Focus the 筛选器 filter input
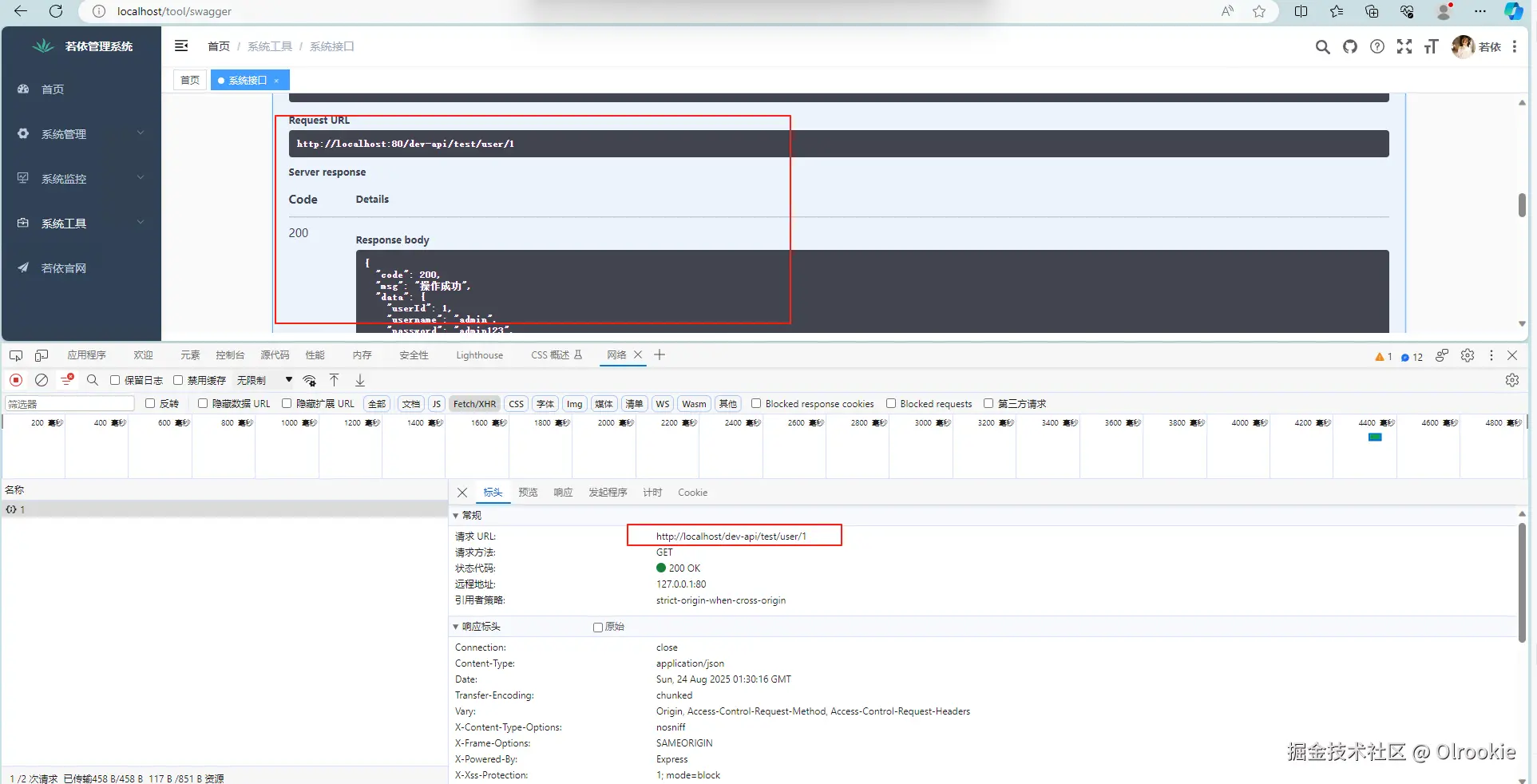Image resolution: width=1537 pixels, height=784 pixels. 69,403
